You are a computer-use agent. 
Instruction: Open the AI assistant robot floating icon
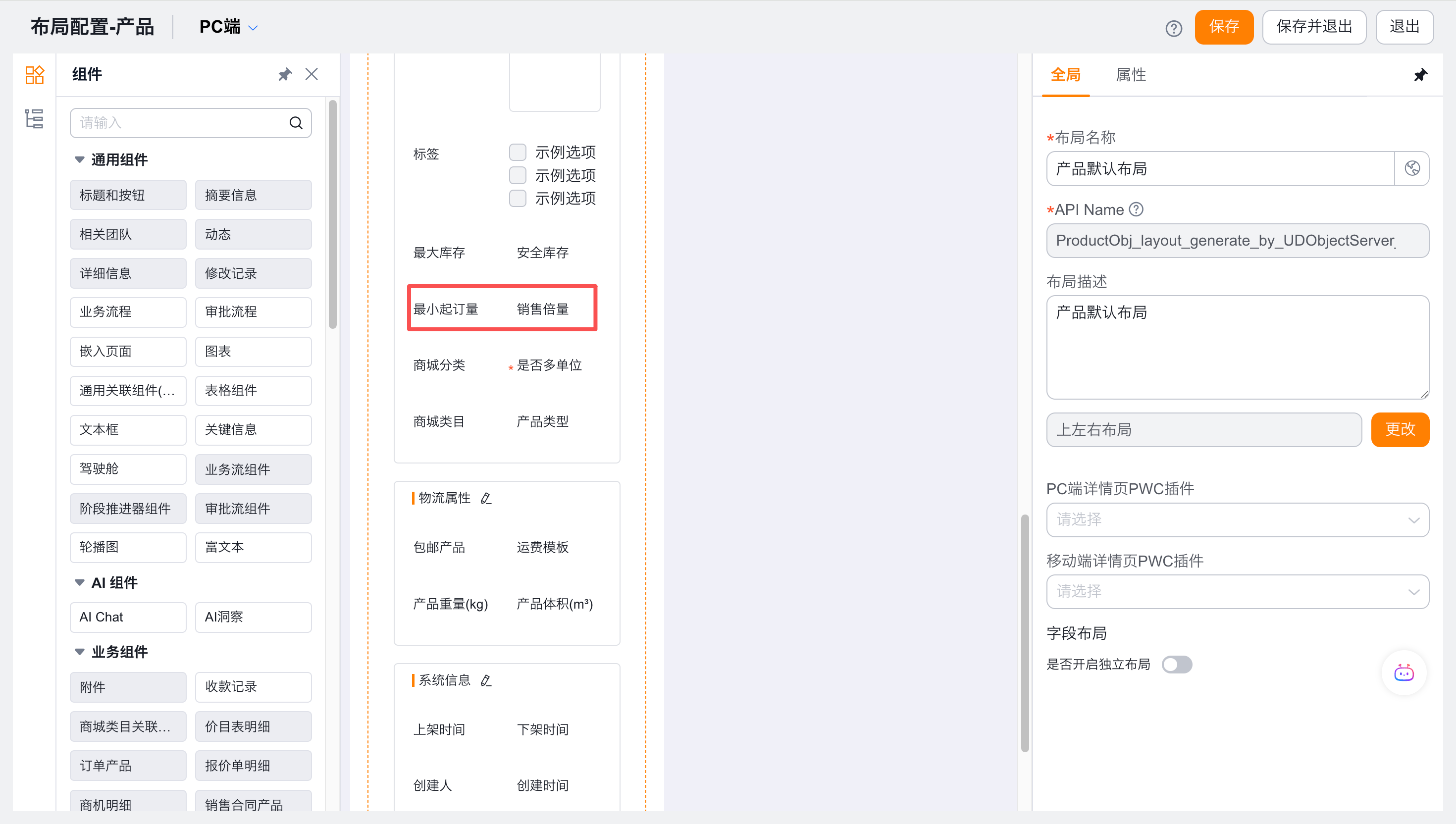pos(1404,673)
